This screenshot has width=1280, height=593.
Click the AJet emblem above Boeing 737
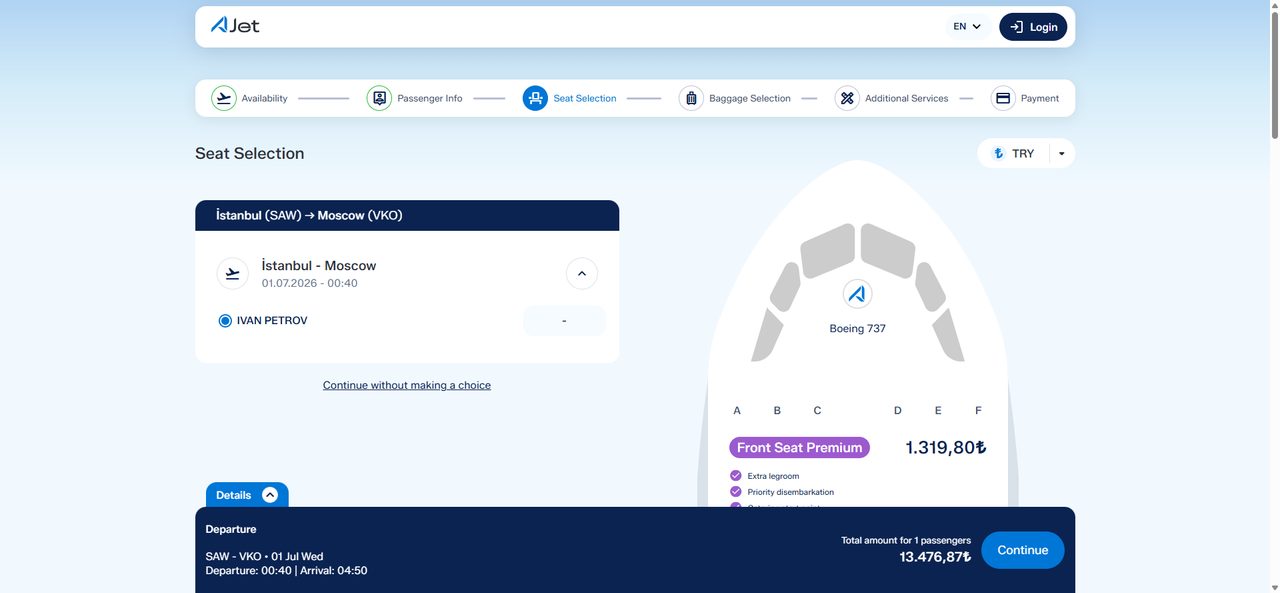click(x=857, y=294)
